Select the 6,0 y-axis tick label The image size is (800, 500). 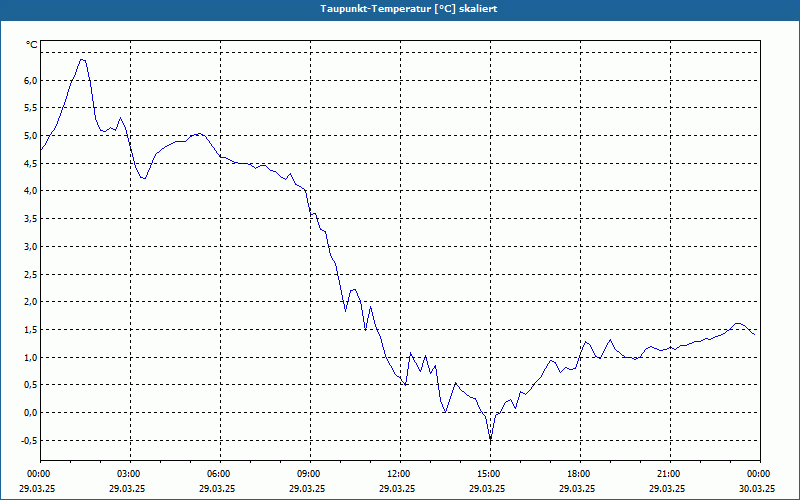(30, 80)
